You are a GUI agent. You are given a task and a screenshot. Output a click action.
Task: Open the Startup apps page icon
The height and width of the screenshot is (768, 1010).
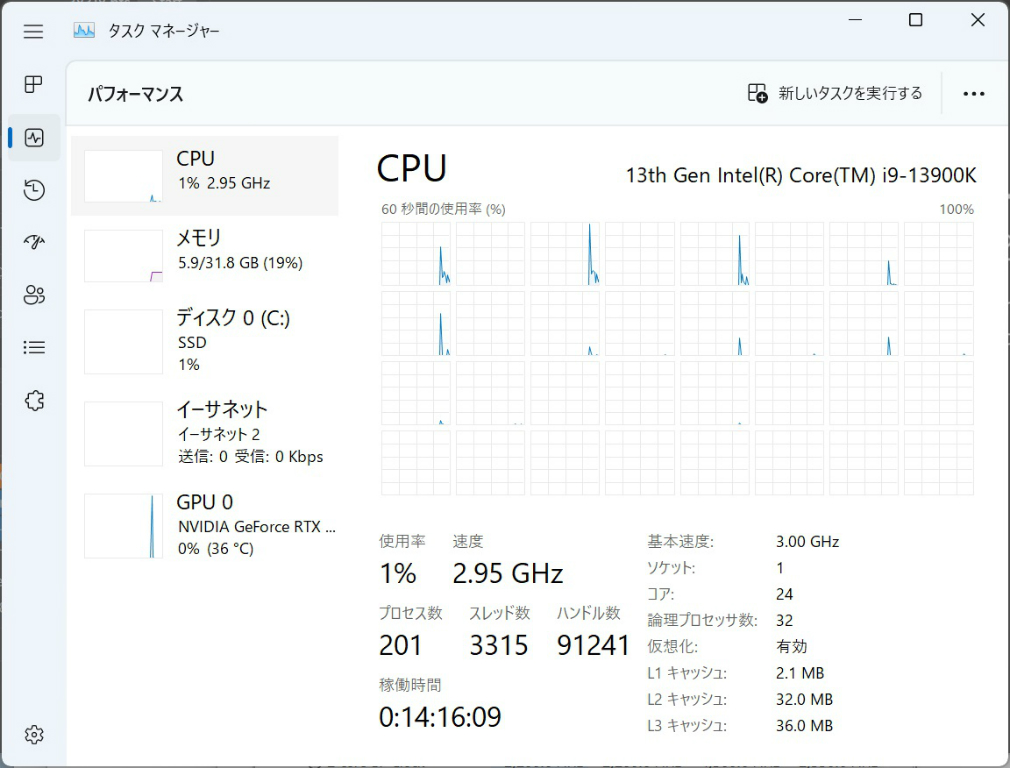(x=34, y=242)
